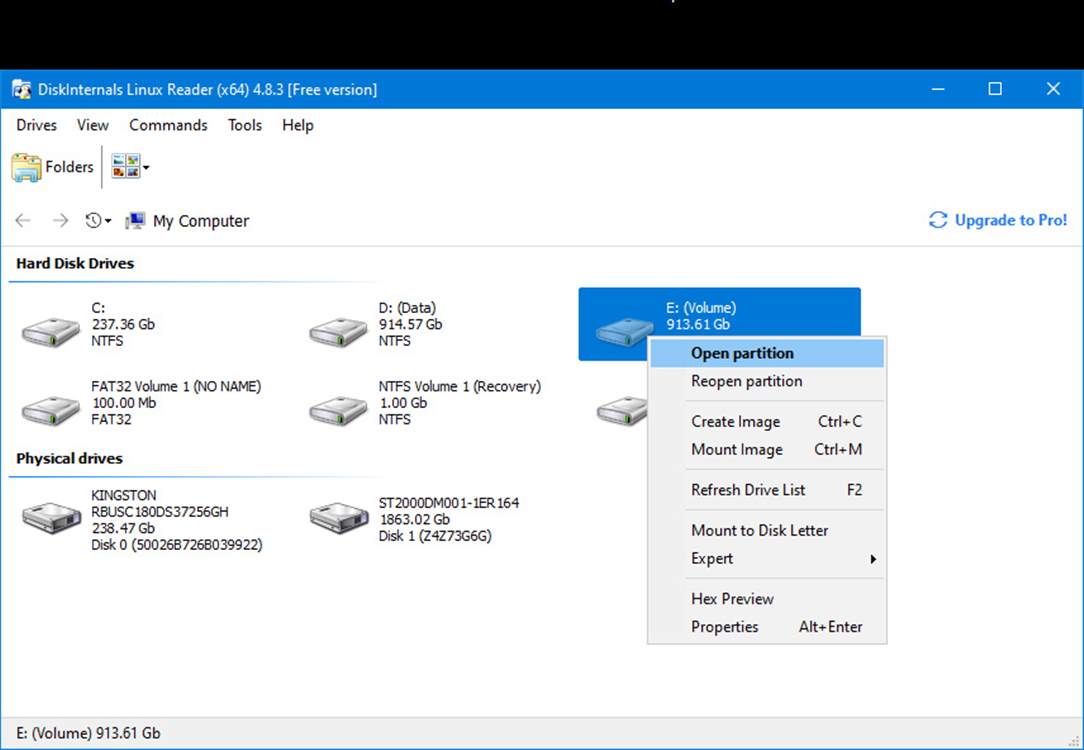Screen dimensions: 1084x750
Task: Select the E: (Volume) drive icon
Action: (x=624, y=332)
